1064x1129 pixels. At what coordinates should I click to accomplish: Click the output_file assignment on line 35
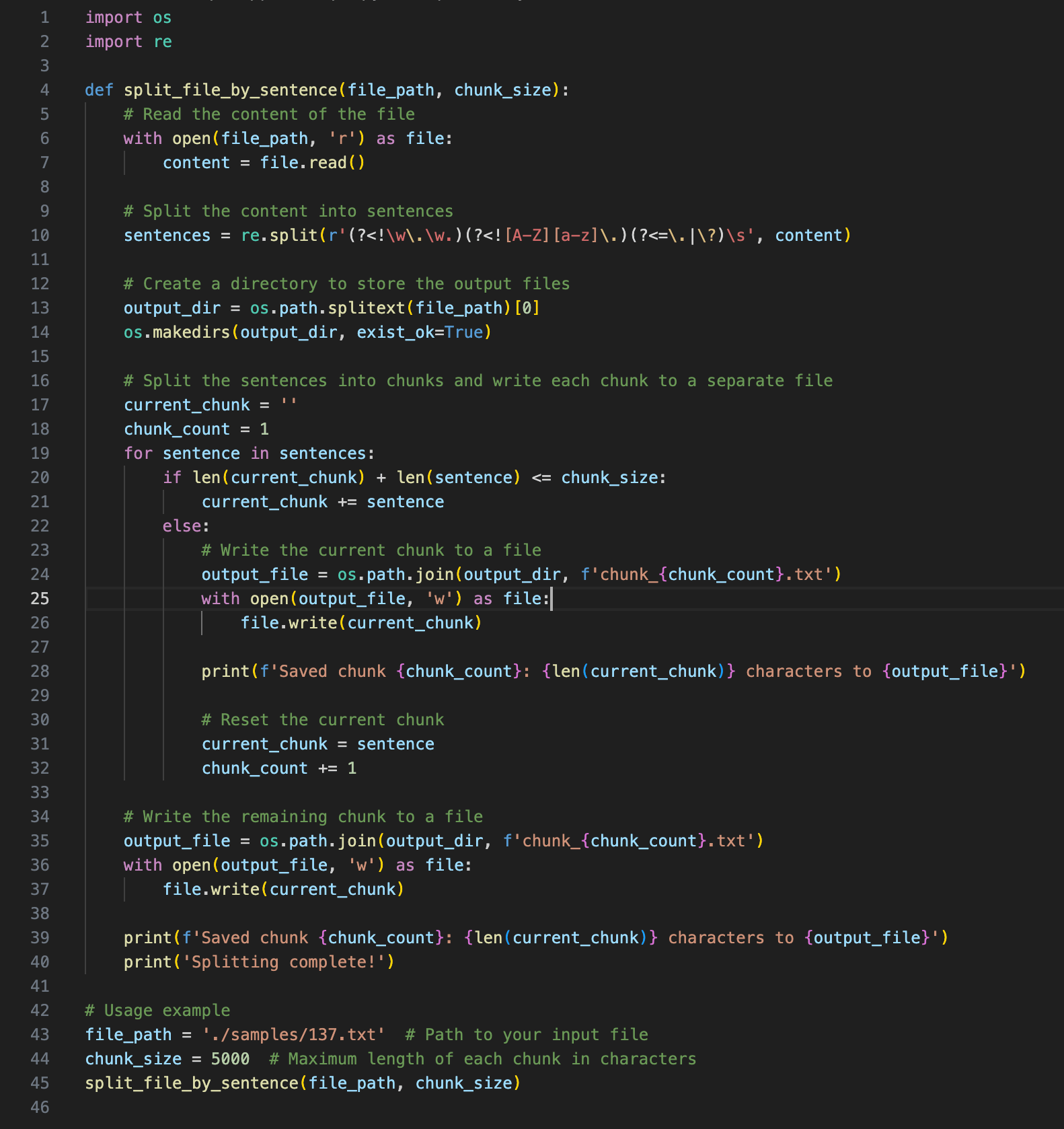click(444, 841)
